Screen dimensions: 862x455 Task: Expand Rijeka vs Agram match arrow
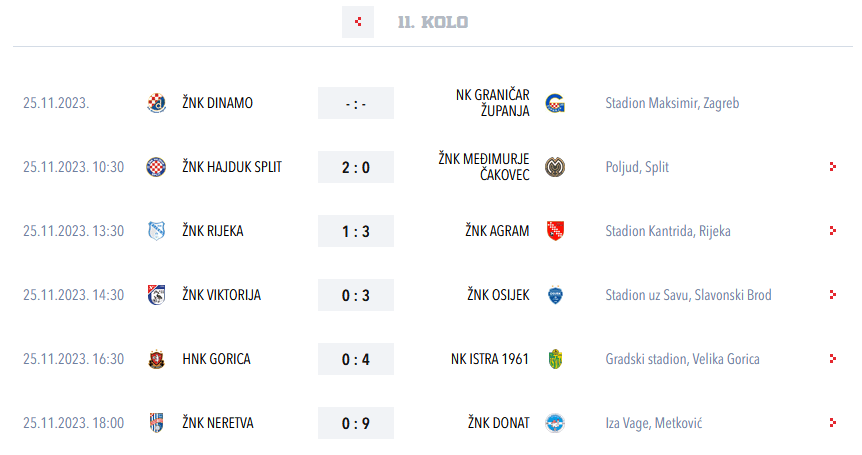click(833, 231)
